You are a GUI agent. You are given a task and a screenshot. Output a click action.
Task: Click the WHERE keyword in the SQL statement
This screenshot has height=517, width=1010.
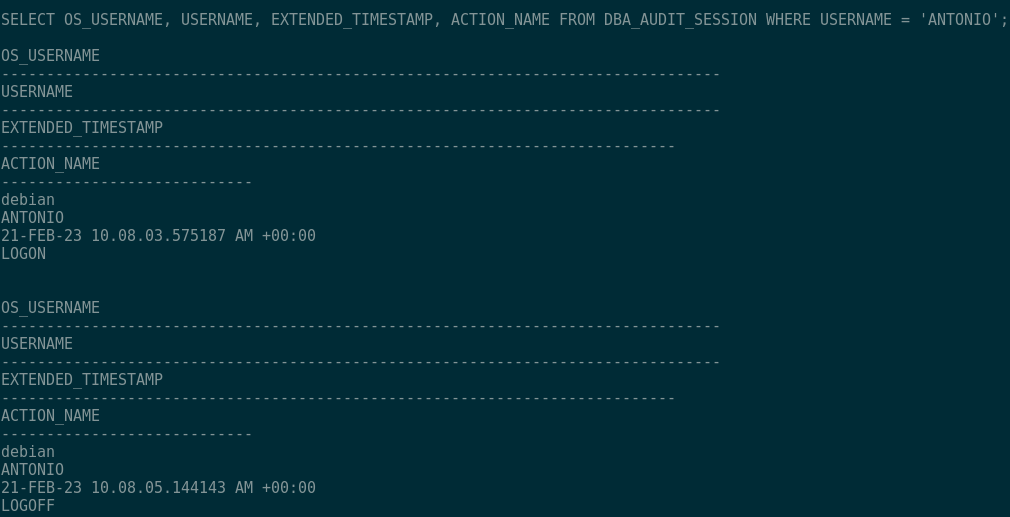788,19
